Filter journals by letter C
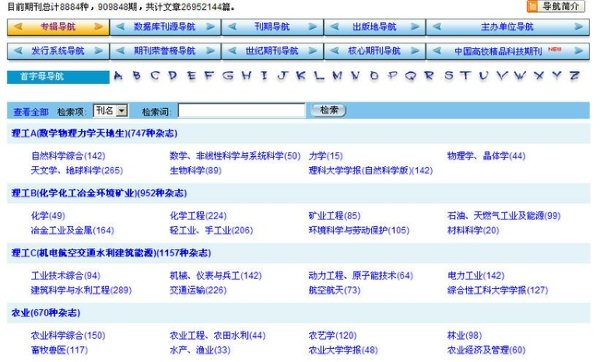600x362 pixels. 155,76
